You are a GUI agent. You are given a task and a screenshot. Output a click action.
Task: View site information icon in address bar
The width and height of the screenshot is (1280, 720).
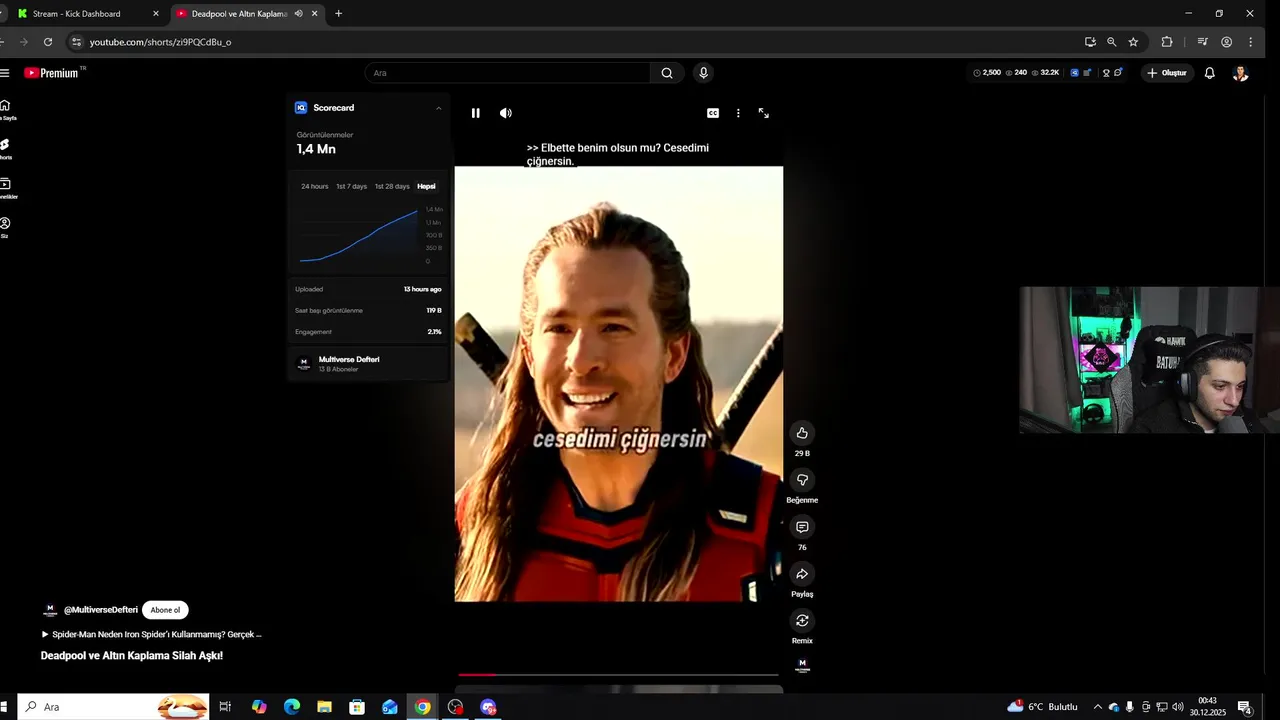(x=76, y=42)
